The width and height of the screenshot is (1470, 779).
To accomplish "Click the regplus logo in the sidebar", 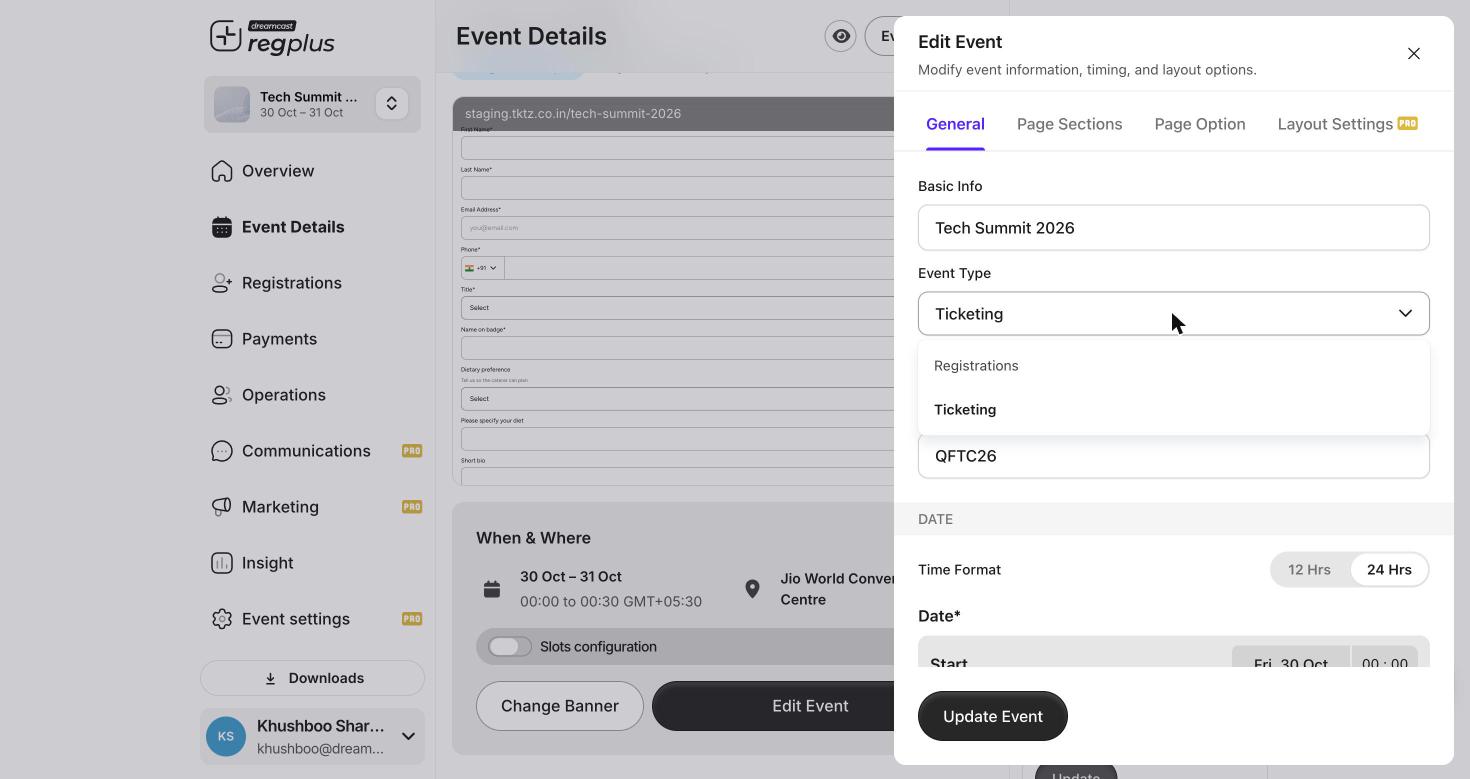I will 272,38.
